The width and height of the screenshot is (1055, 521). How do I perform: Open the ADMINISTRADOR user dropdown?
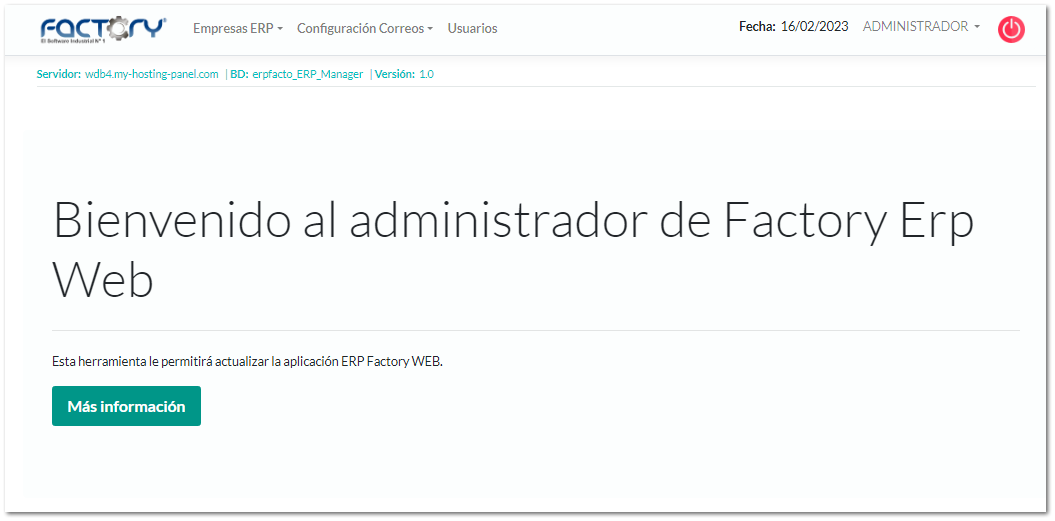(920, 27)
